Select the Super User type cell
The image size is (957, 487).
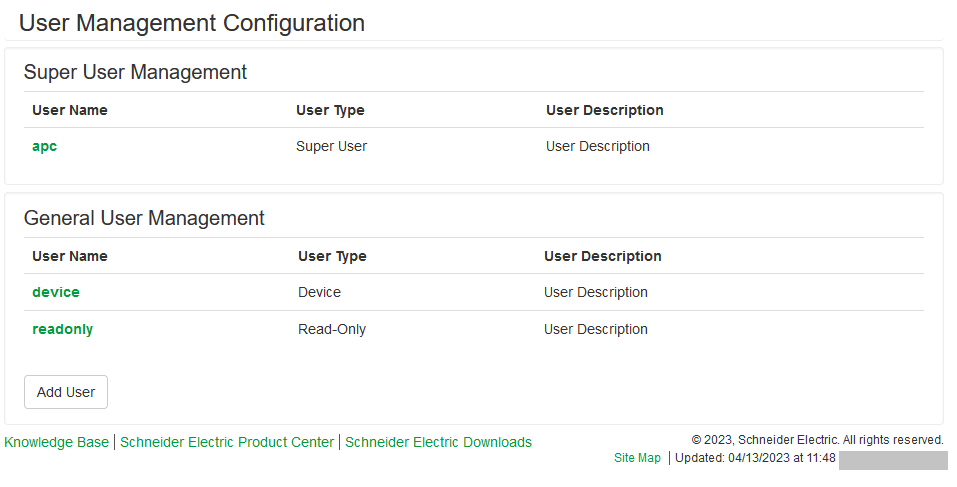coord(331,146)
